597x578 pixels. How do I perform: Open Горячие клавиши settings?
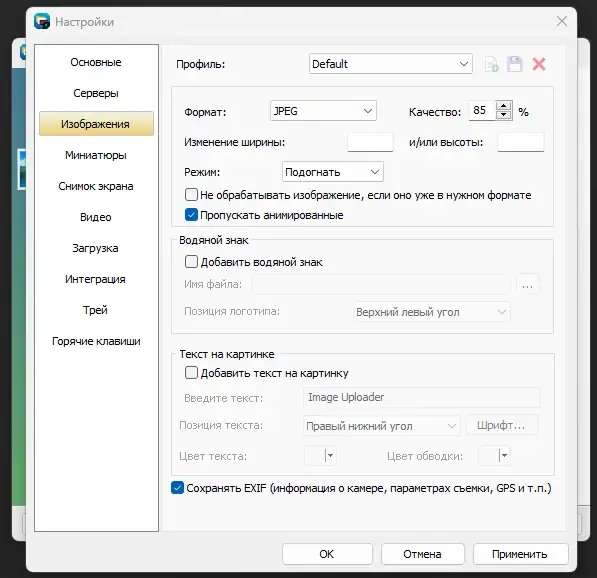click(x=96, y=341)
